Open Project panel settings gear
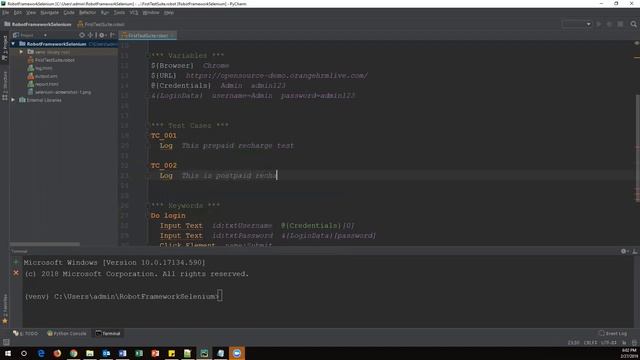 (x=102, y=36)
